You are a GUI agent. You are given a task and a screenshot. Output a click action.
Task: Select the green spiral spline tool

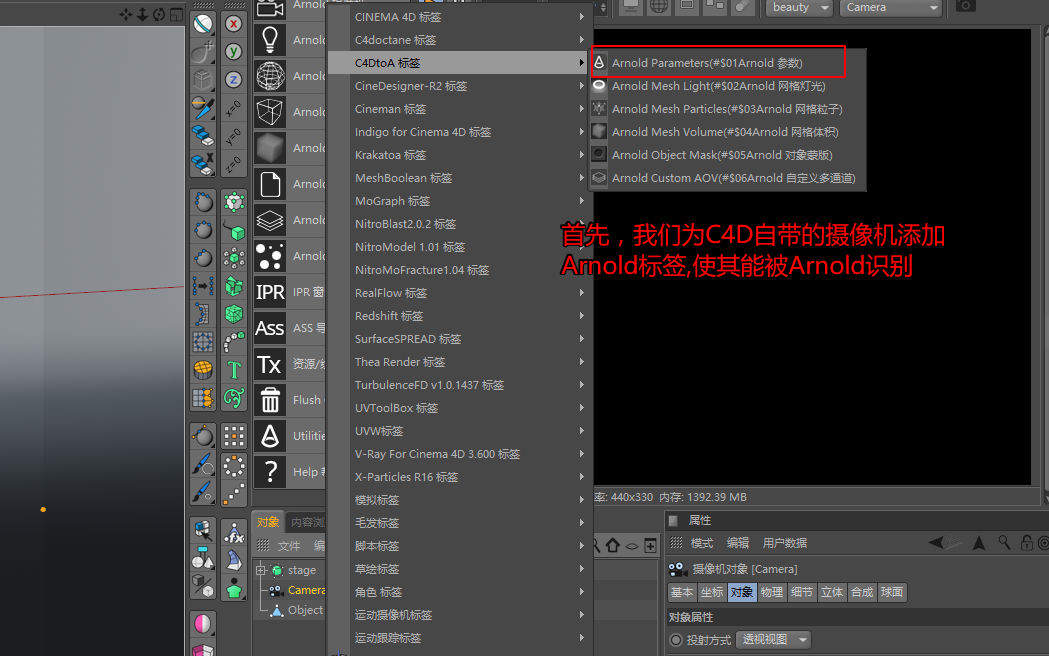point(233,398)
